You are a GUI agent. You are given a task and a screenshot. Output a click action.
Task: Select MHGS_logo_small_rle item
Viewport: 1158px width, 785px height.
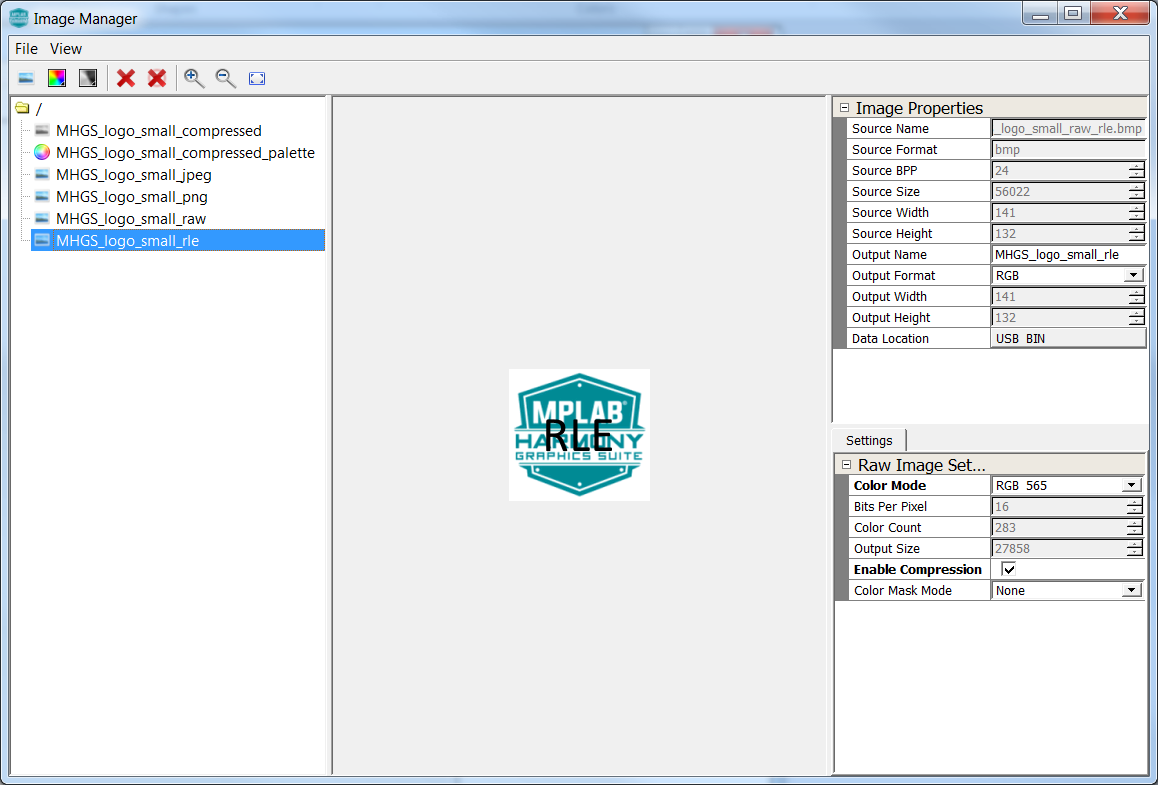pos(178,240)
